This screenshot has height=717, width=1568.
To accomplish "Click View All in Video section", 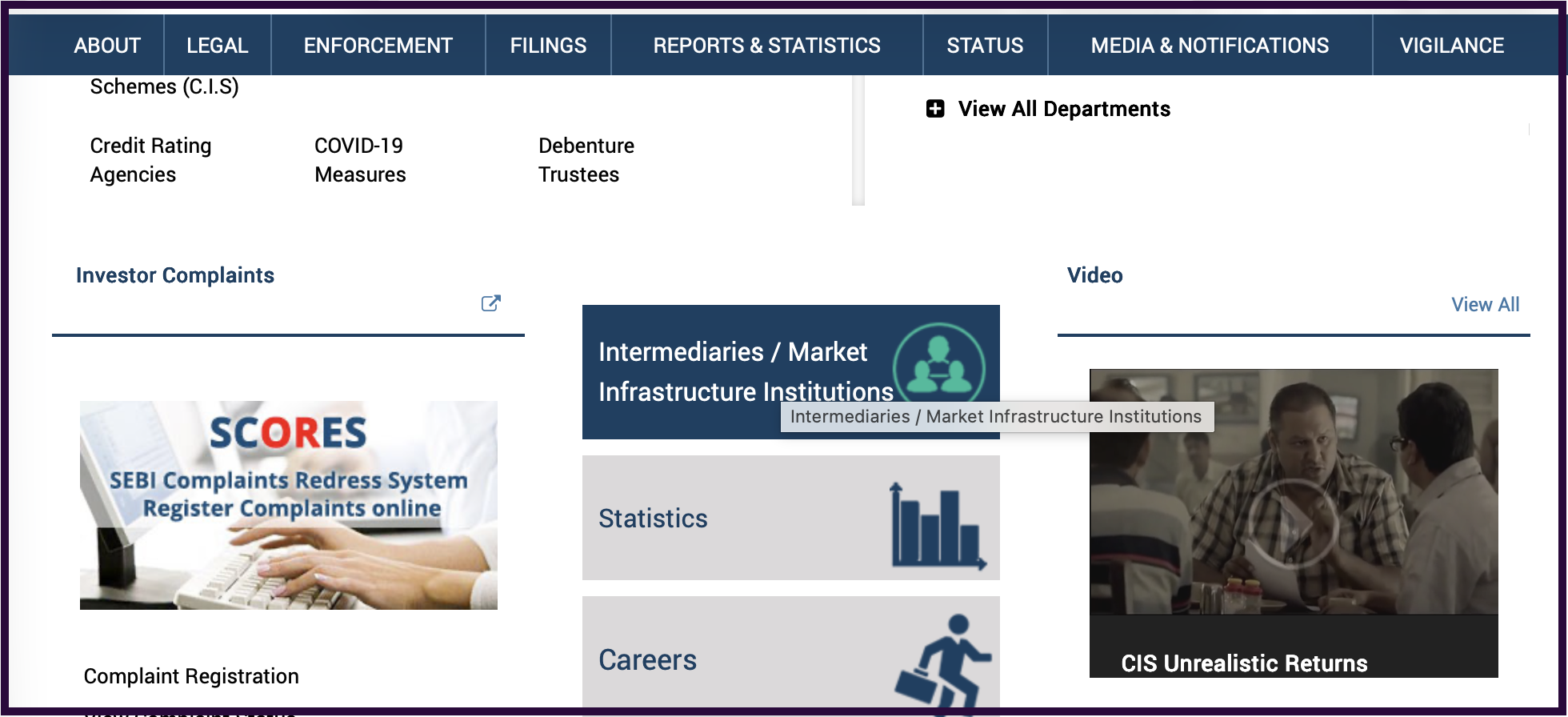I will [1486, 305].
